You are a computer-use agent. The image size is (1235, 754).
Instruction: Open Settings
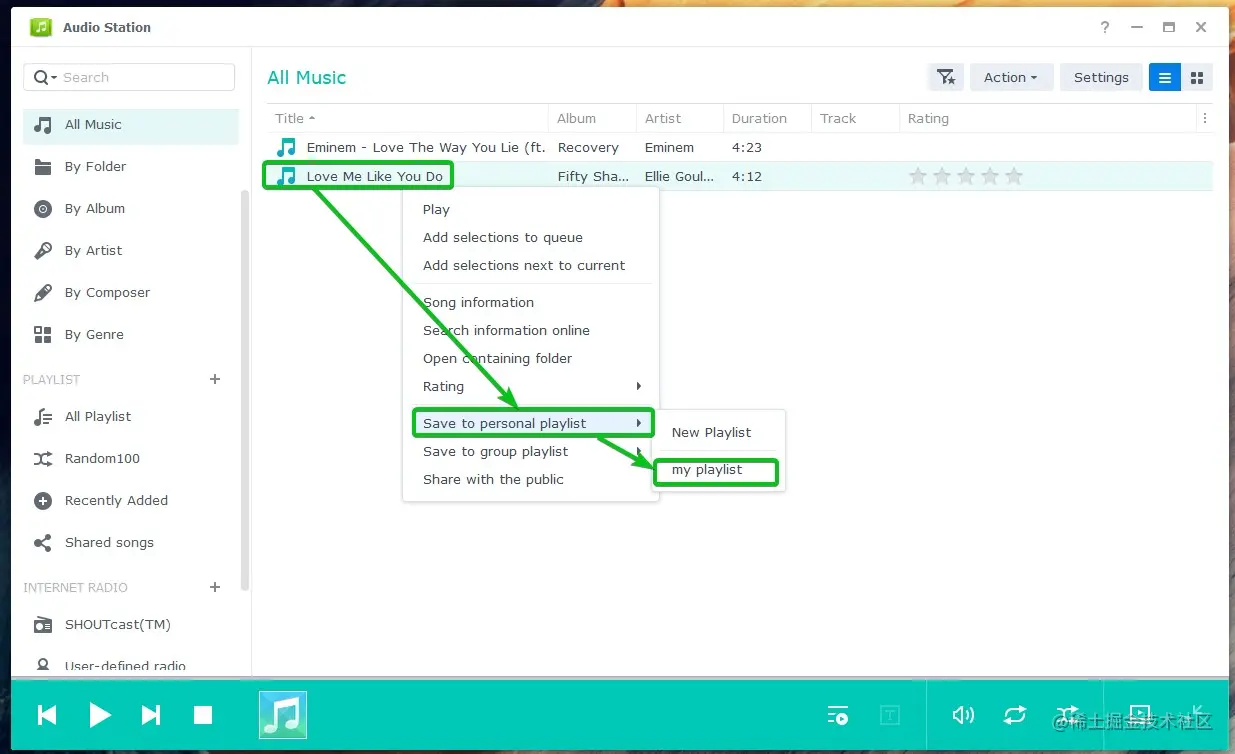click(x=1101, y=77)
